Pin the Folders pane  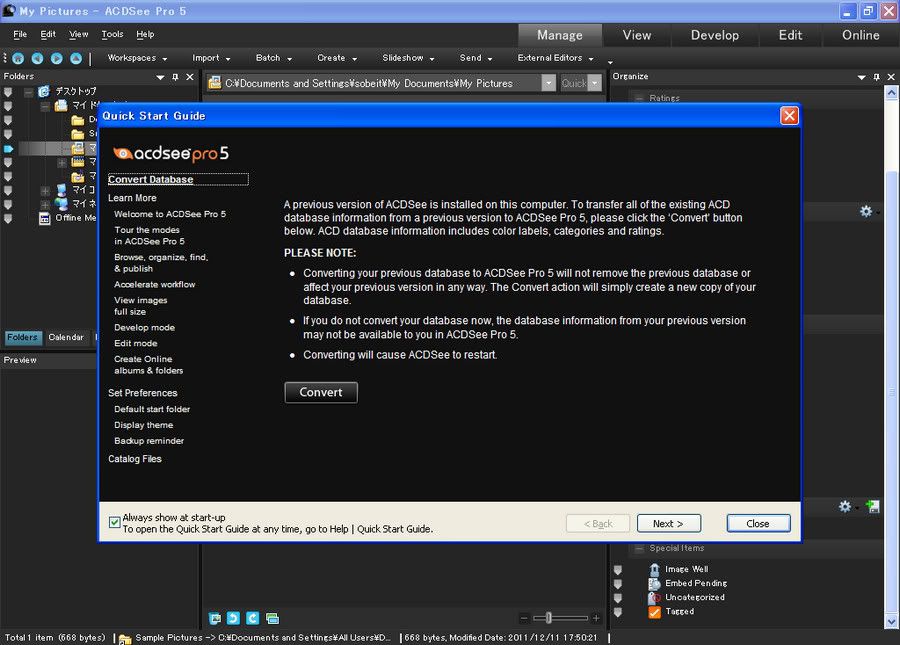(x=175, y=77)
